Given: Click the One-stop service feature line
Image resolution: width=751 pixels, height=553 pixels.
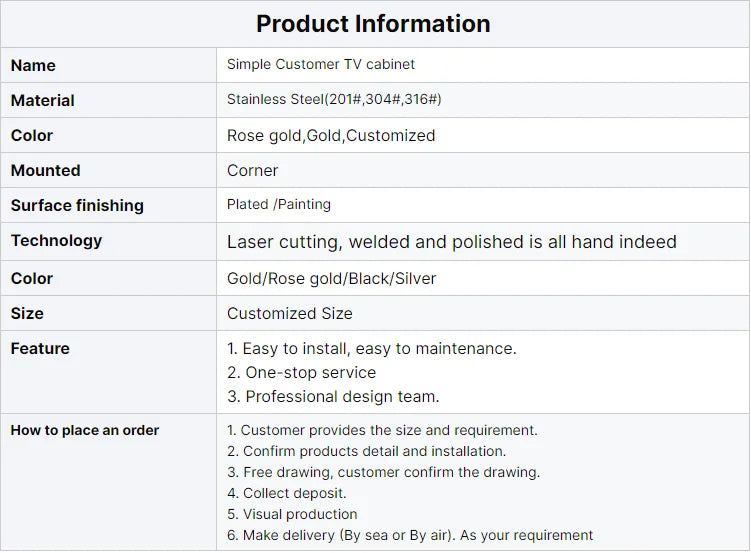Looking at the screenshot, I should click(x=301, y=372).
